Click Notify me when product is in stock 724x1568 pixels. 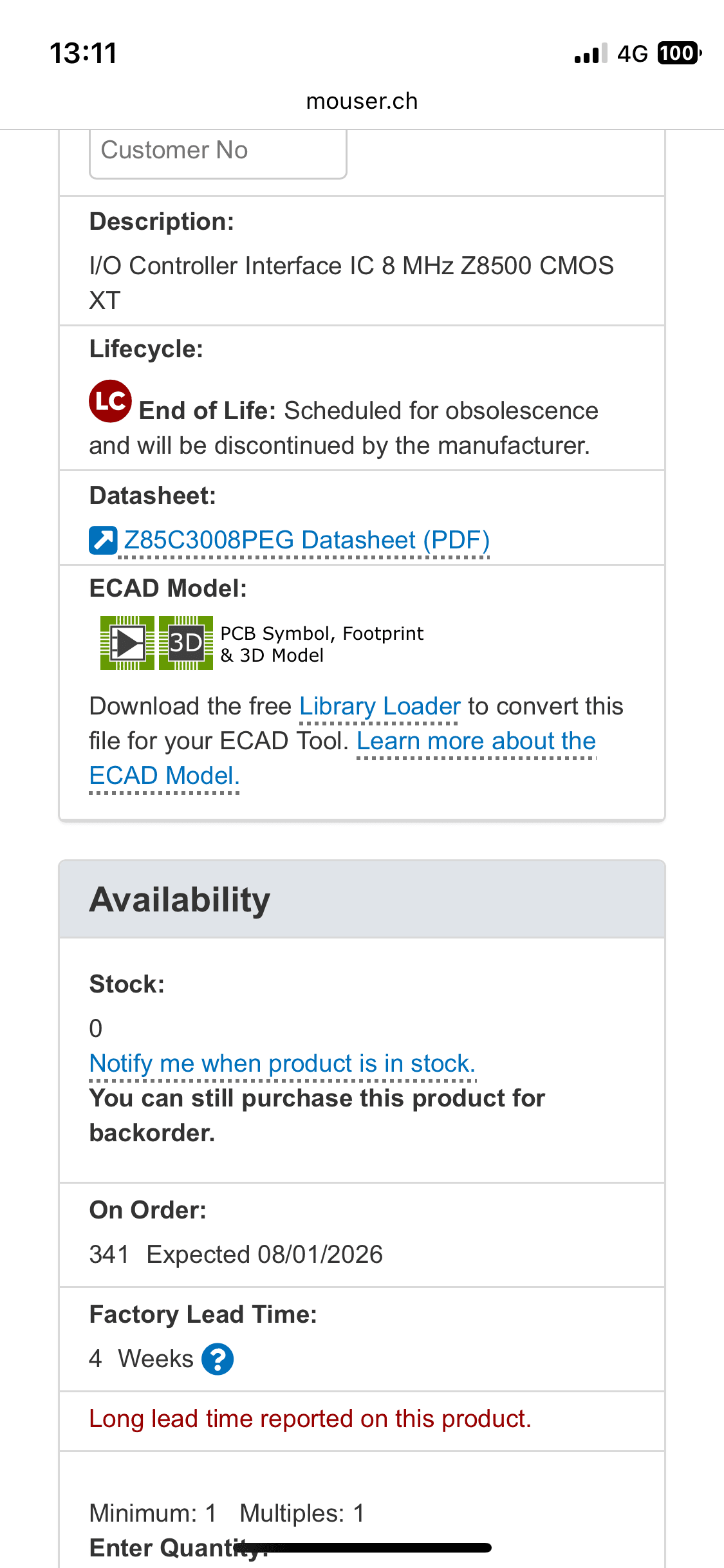point(283,1063)
